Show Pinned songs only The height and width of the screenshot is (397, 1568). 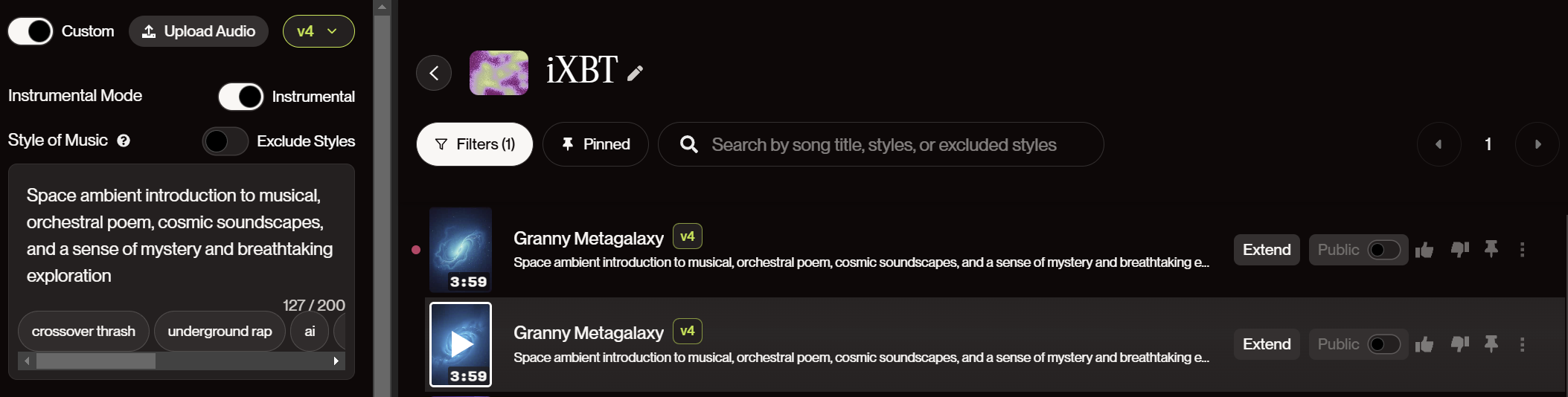(595, 144)
